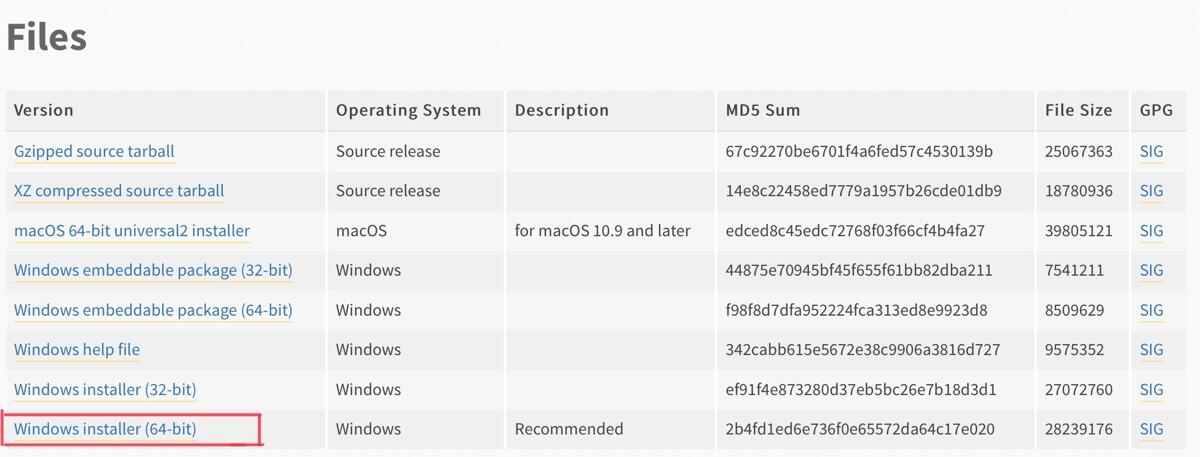This screenshot has height=457, width=1200.
Task: Download Windows embeddable package (32-bit)
Action: 153,270
